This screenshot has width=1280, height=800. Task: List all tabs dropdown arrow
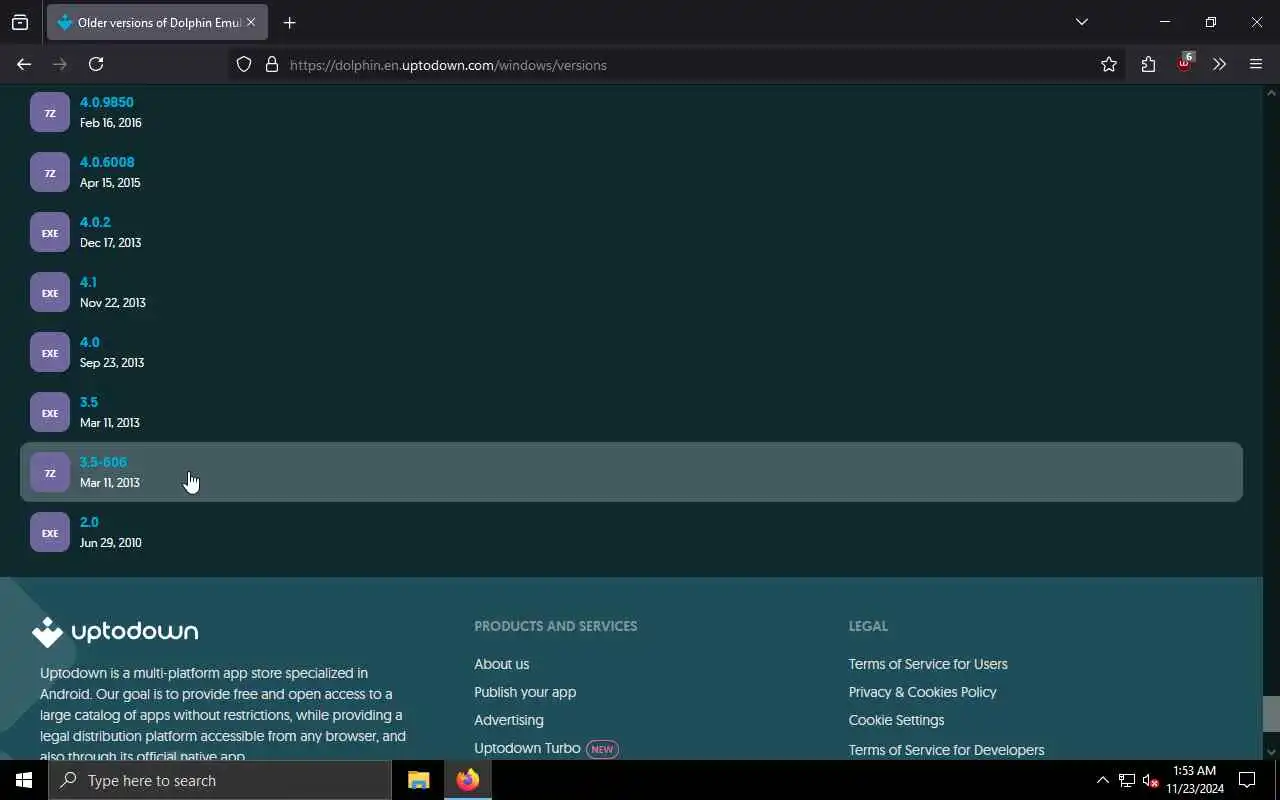point(1081,22)
